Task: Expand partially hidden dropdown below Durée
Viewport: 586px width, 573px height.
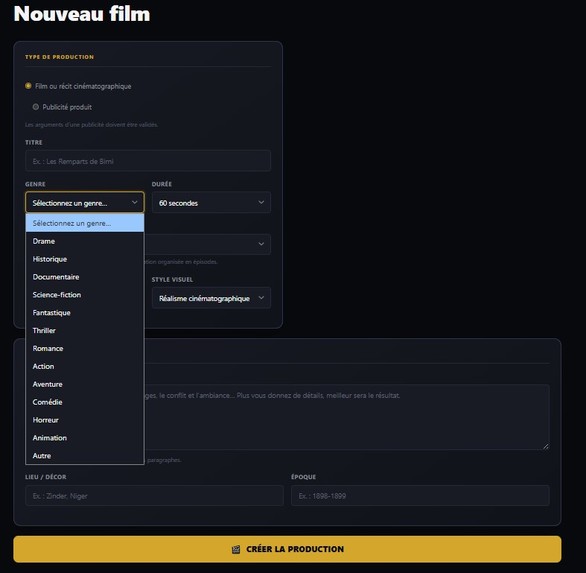Action: pyautogui.click(x=207, y=244)
